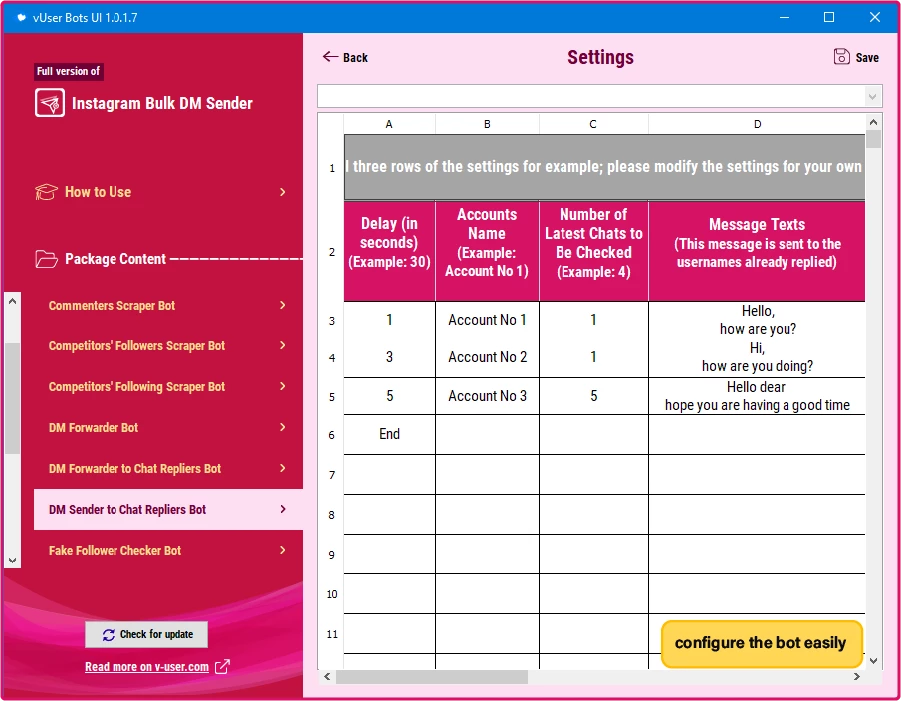901x701 pixels.
Task: Select Fake Follower Checker Bot item
Action: (168, 550)
